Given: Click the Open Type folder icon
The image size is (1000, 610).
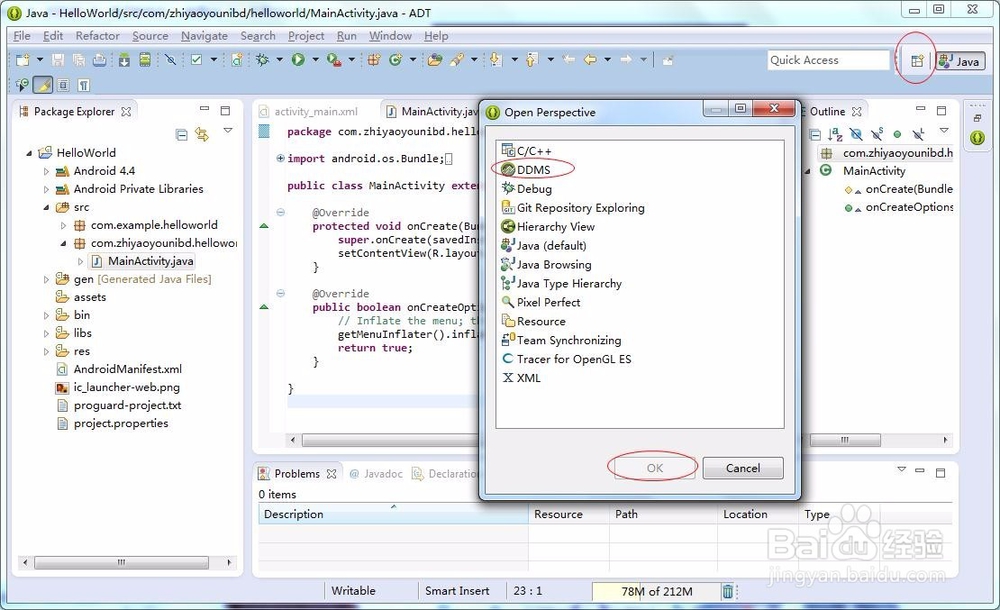Looking at the screenshot, I should click(x=435, y=60).
